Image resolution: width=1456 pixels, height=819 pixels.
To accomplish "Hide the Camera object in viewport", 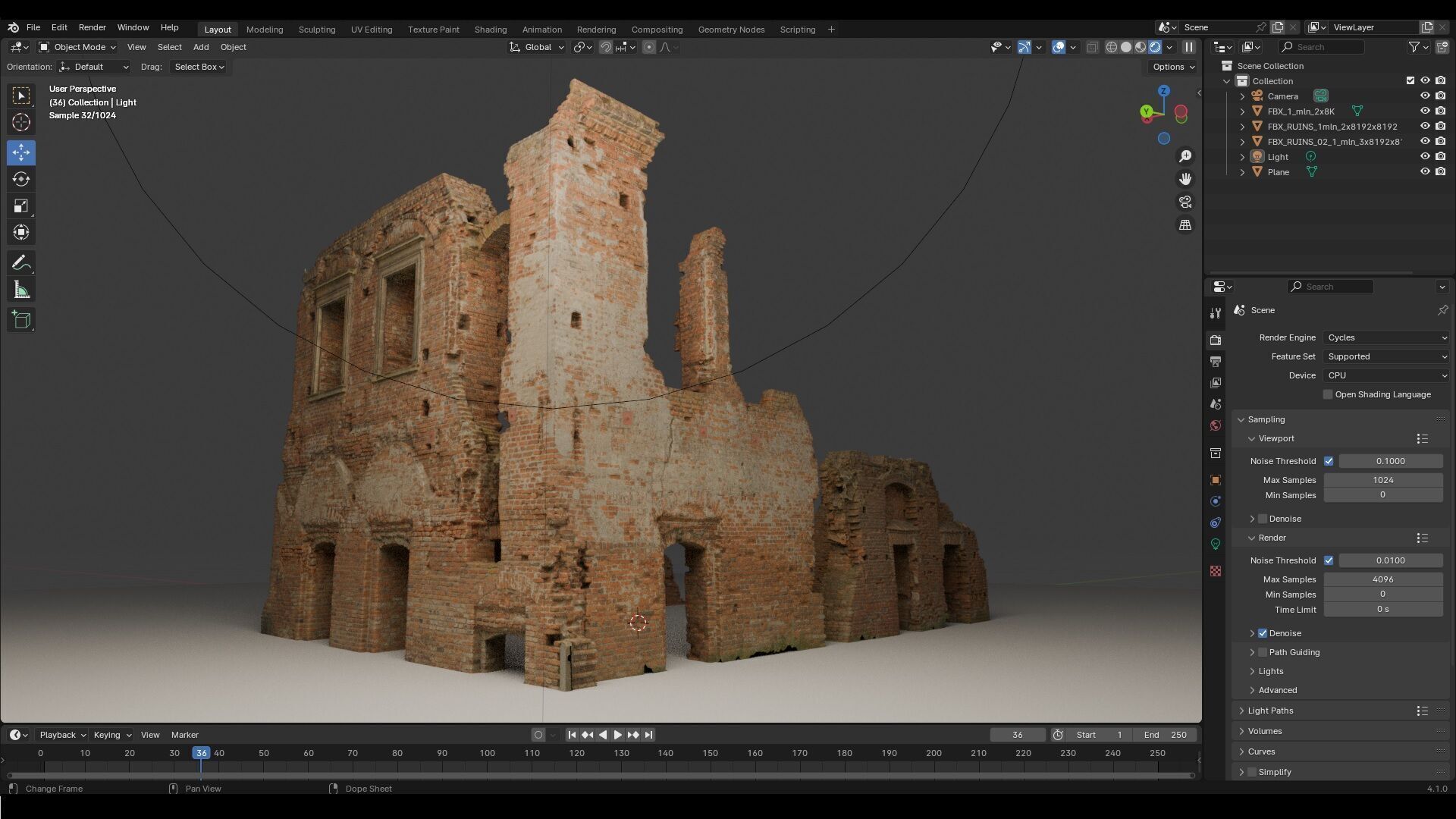I will pyautogui.click(x=1425, y=96).
